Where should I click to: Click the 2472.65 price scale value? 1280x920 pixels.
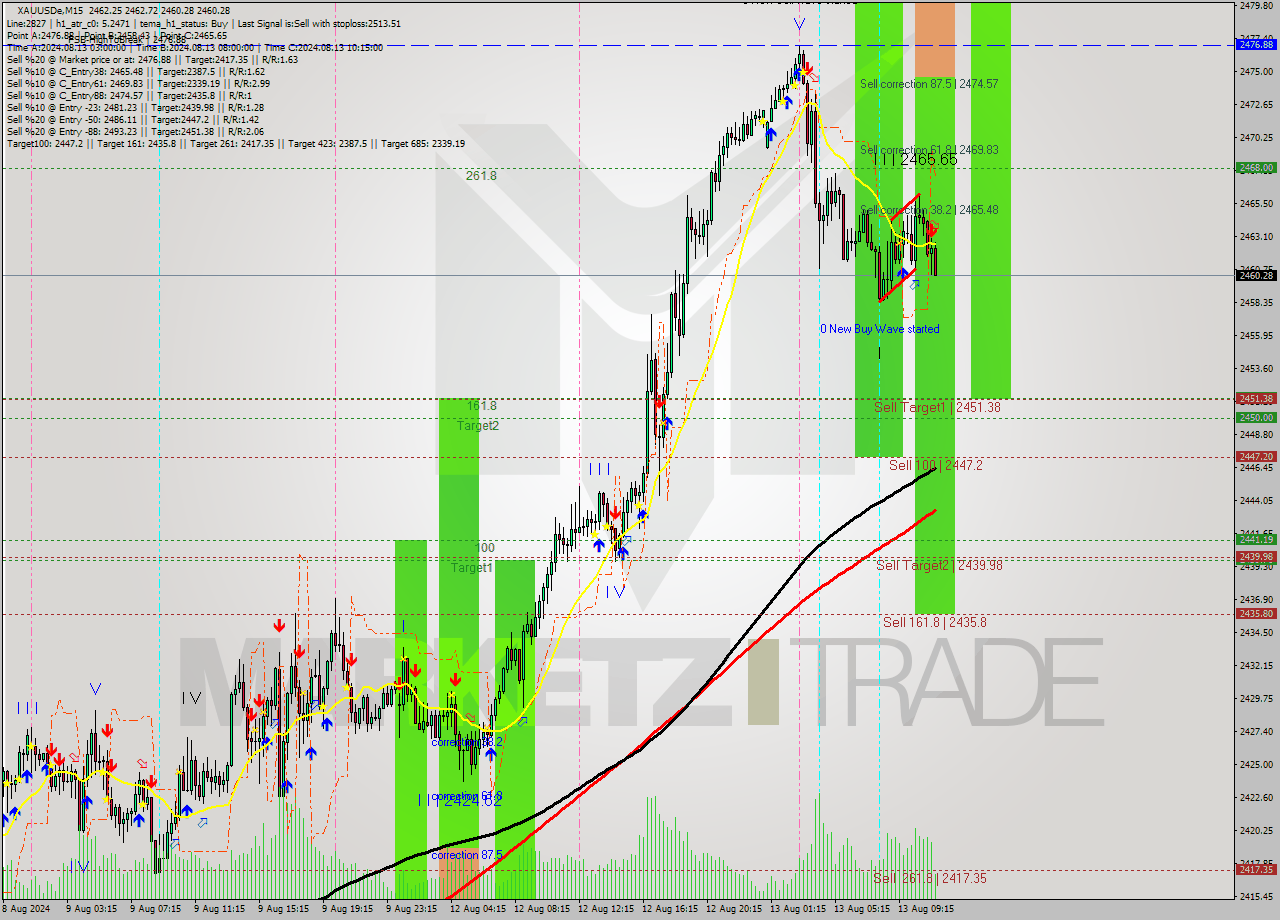[1256, 104]
